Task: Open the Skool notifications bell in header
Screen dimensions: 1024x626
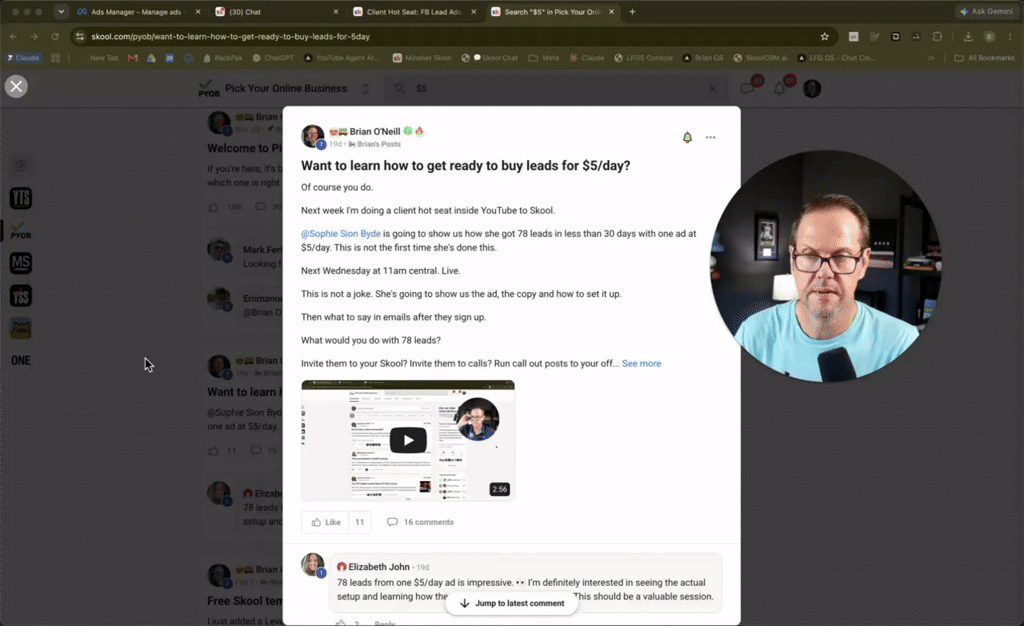Action: (780, 89)
